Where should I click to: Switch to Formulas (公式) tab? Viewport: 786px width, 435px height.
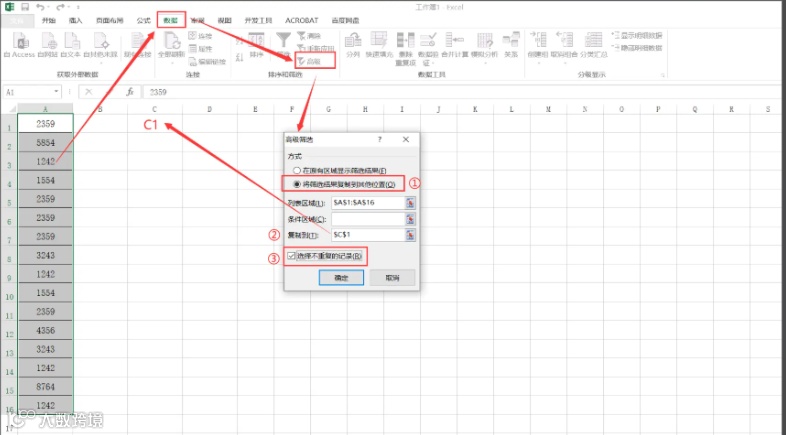tap(143, 21)
